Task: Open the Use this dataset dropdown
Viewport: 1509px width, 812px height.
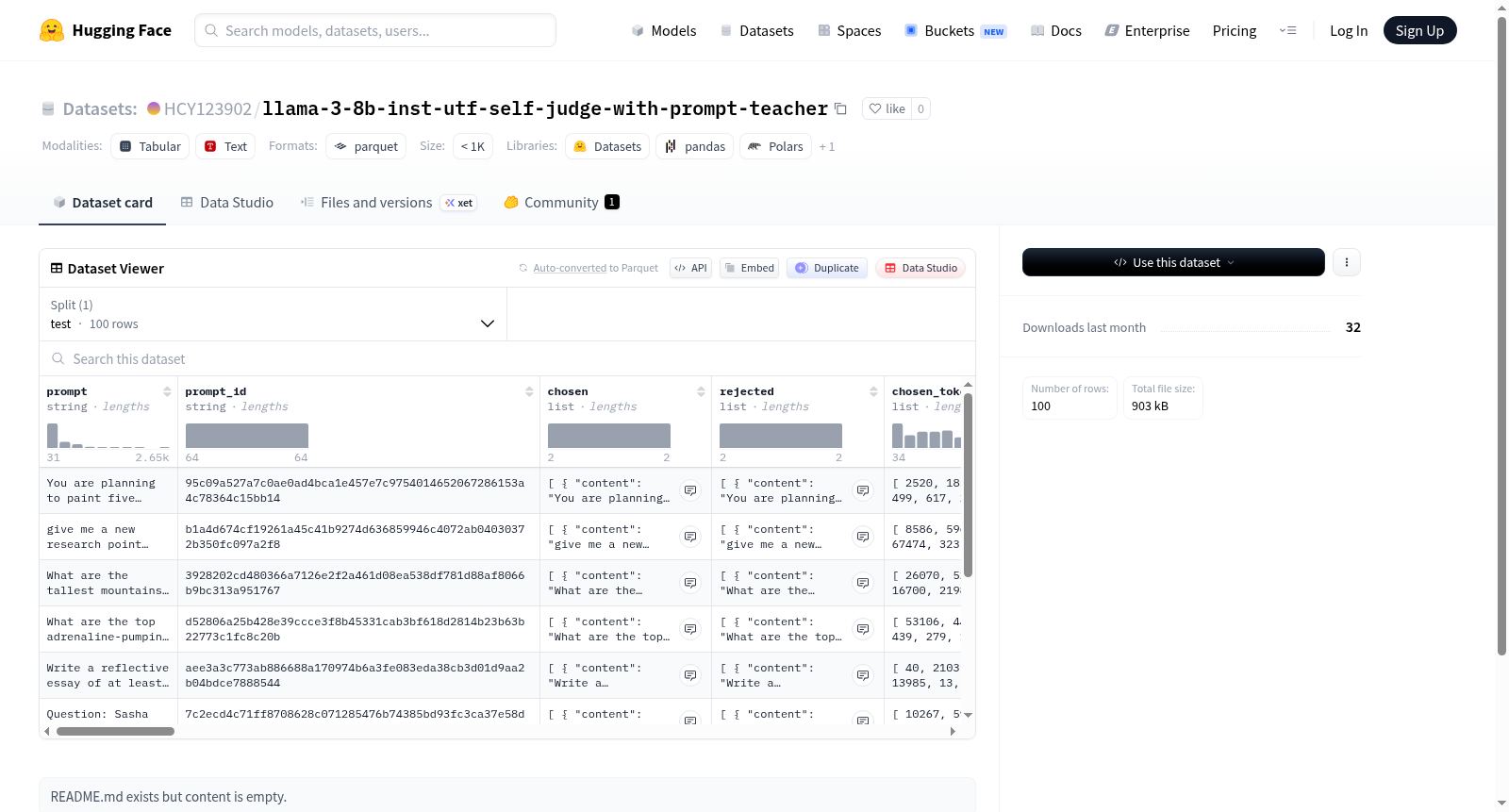Action: pyautogui.click(x=1173, y=262)
